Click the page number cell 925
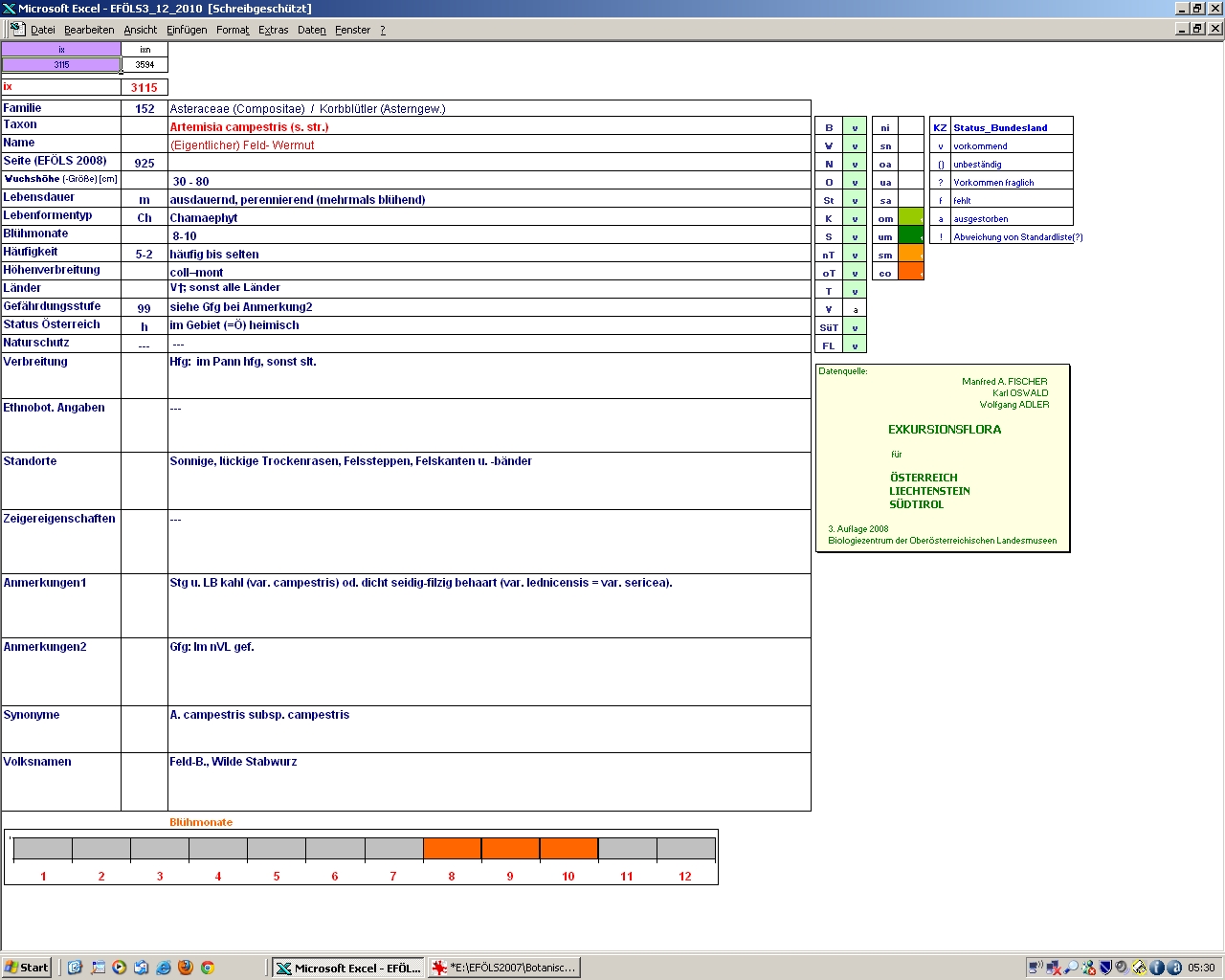The width and height of the screenshot is (1225, 980). [x=145, y=163]
